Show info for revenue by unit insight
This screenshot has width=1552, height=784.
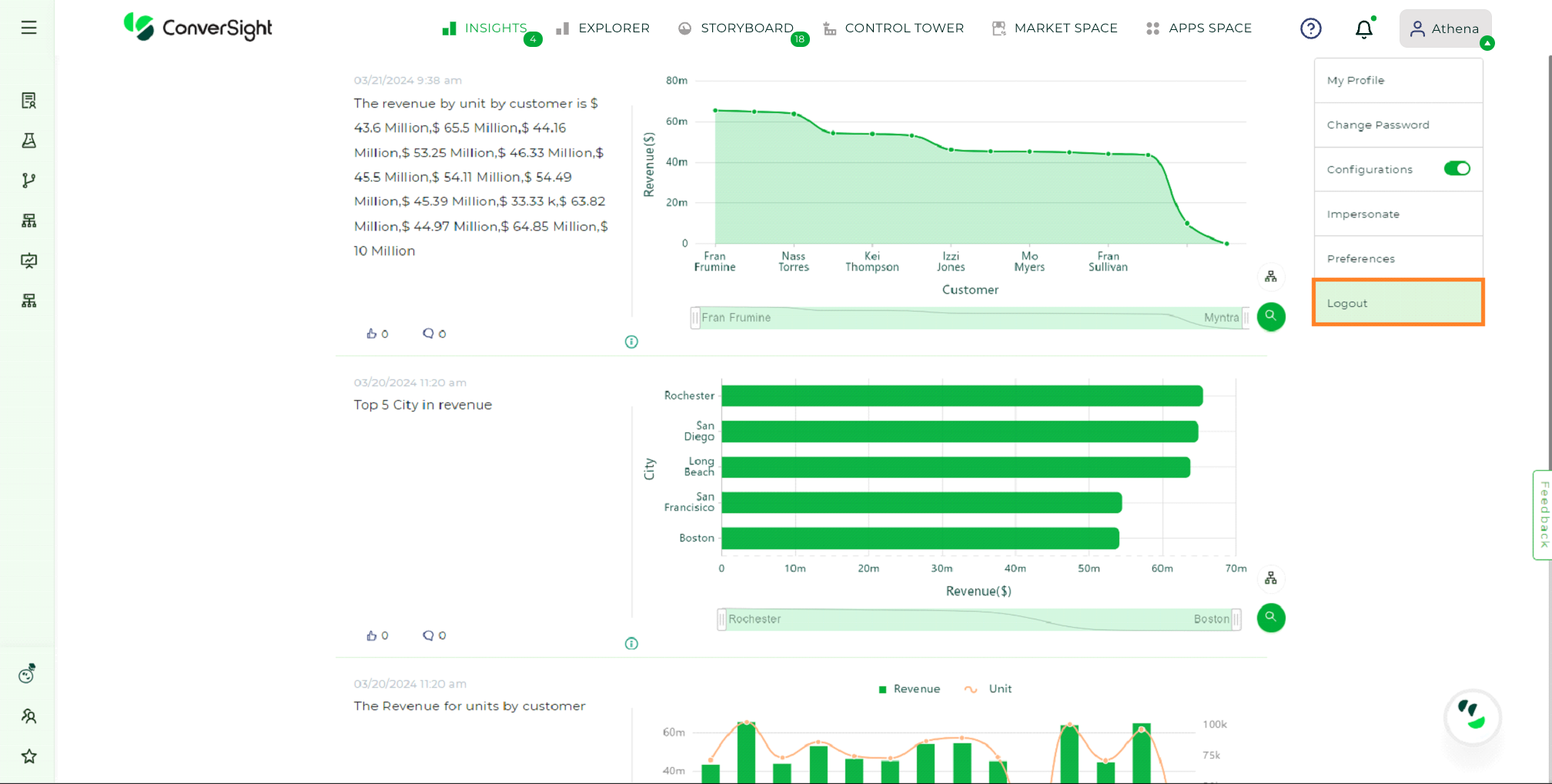[x=631, y=342]
